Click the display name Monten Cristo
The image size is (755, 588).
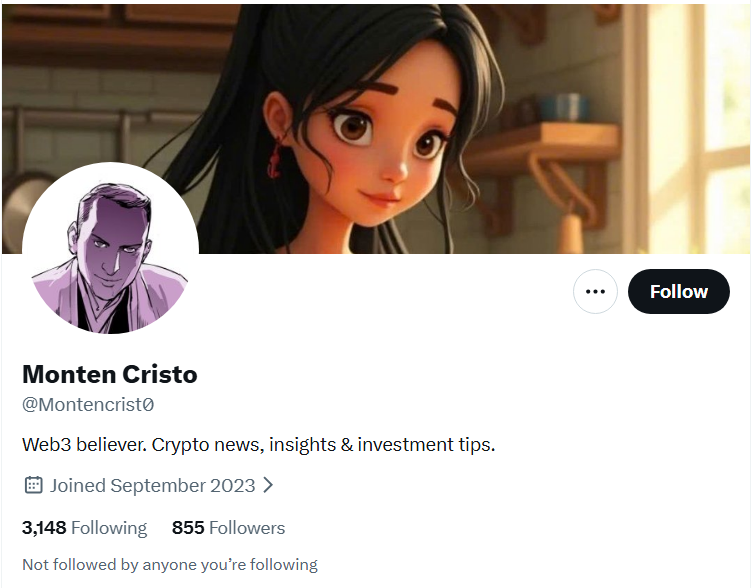110,374
